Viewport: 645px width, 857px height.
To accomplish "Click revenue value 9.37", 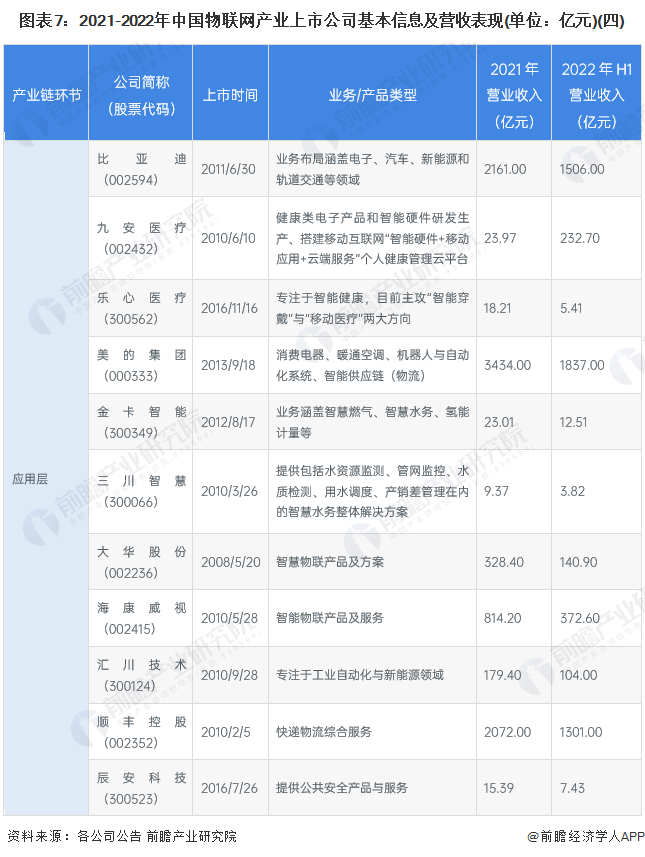I will pyautogui.click(x=496, y=491).
